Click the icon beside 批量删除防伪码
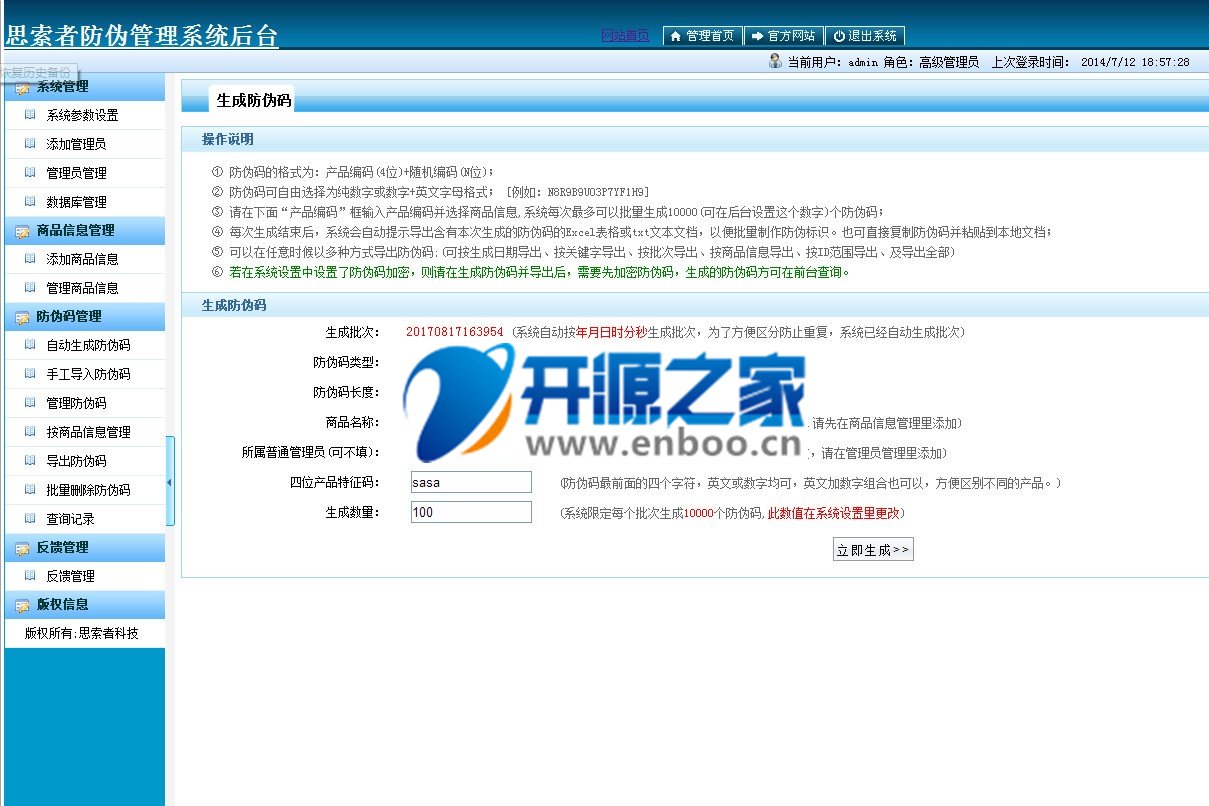Image resolution: width=1209 pixels, height=806 pixels. 30,490
